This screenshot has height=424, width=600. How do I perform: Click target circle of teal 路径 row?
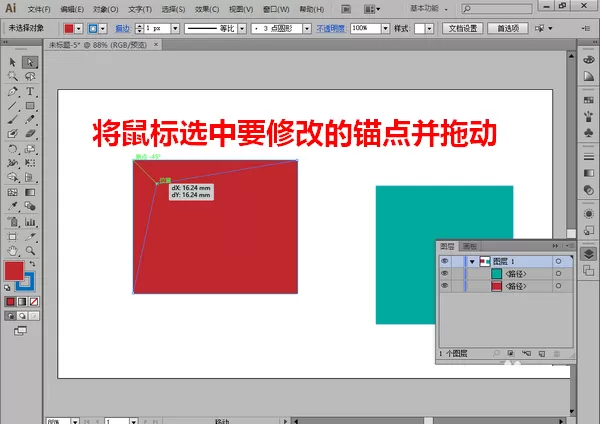(558, 274)
